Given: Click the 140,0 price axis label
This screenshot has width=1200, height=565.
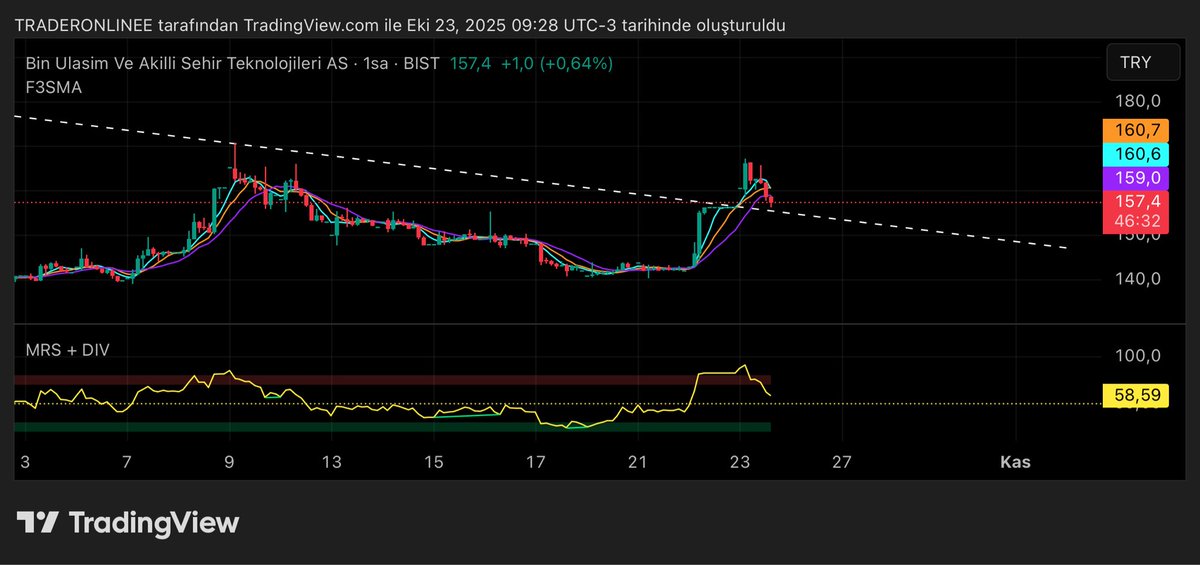Looking at the screenshot, I should tap(1138, 279).
